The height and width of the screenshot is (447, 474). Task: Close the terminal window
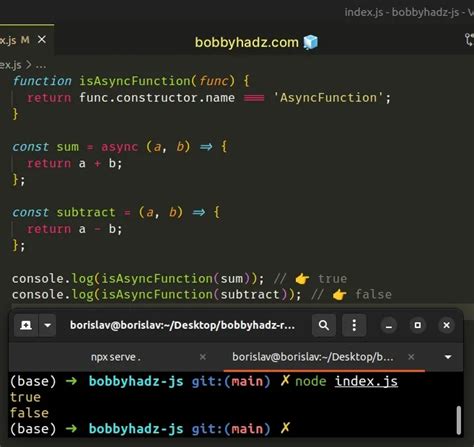pyautogui.click(x=446, y=325)
